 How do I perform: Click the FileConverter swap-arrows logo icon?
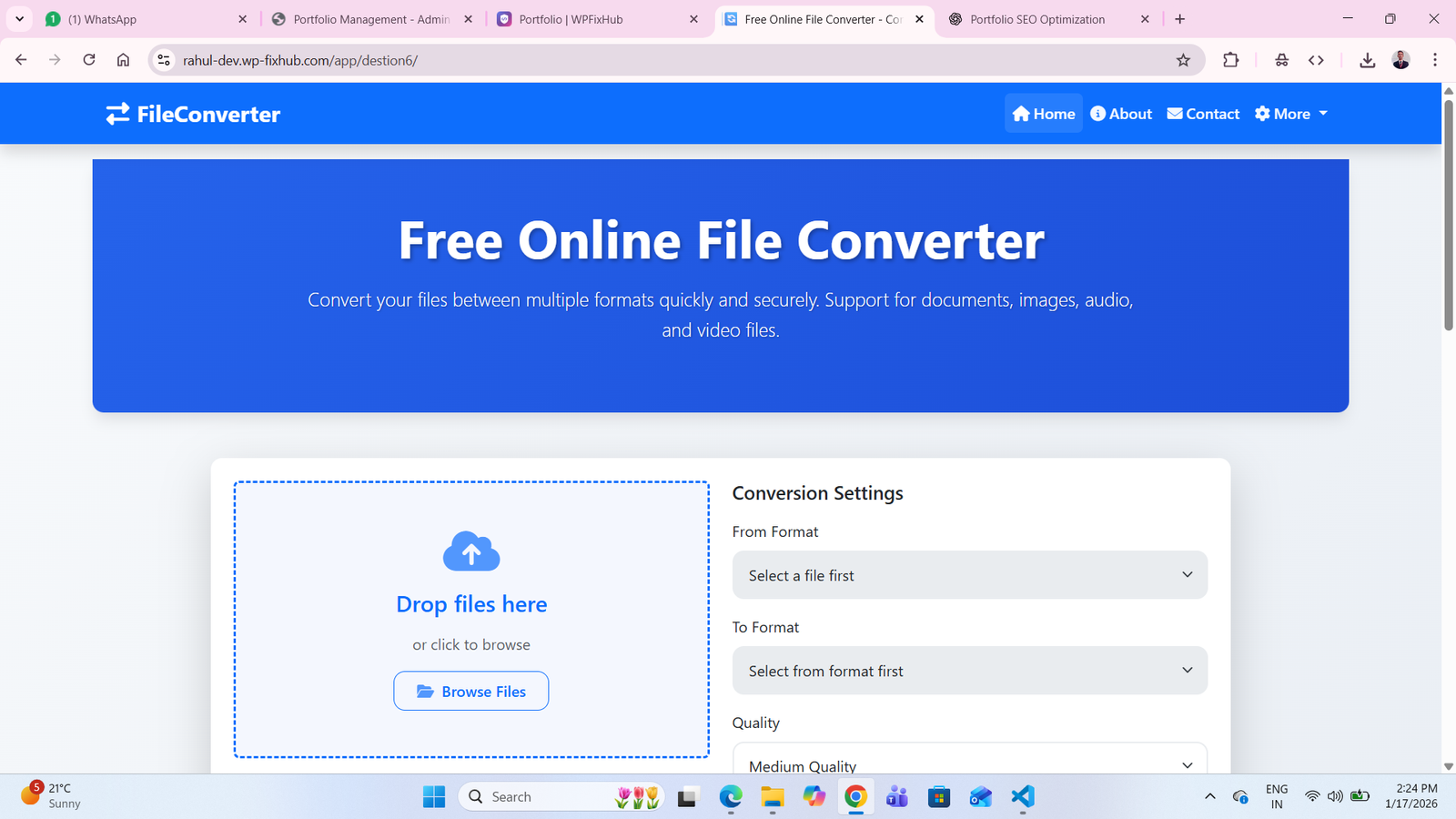[116, 113]
